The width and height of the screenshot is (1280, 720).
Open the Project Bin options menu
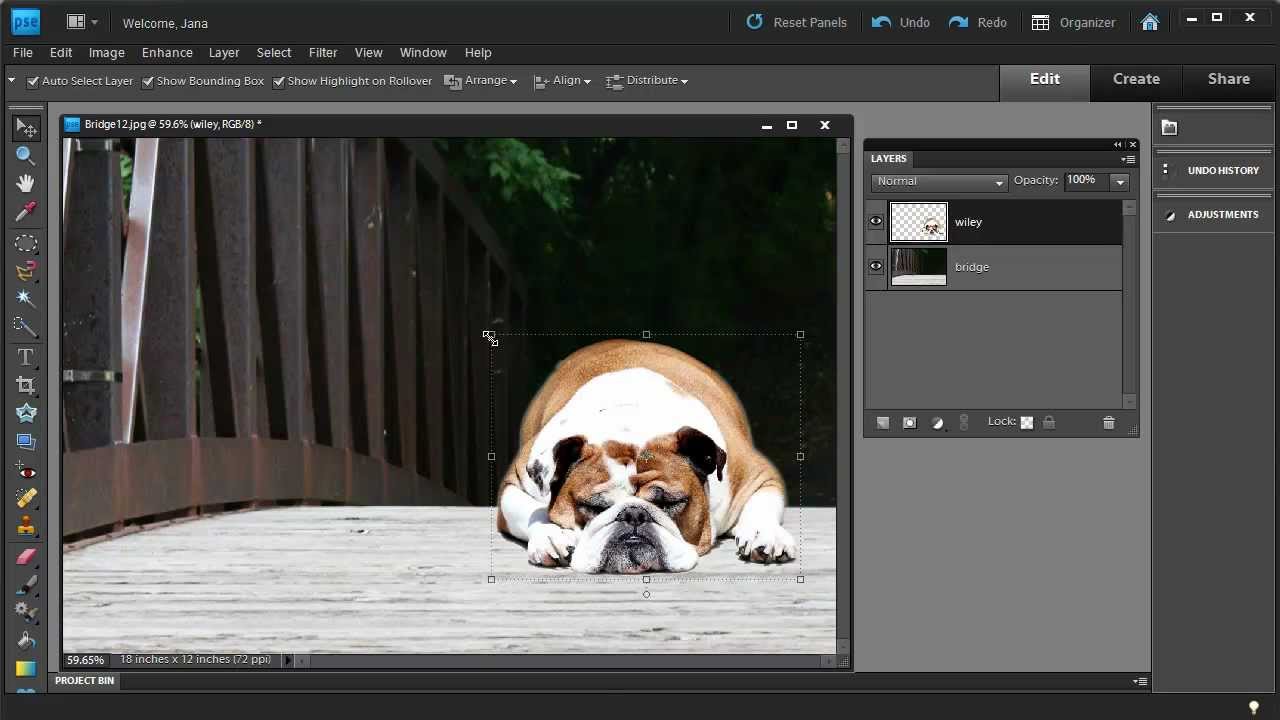click(x=1139, y=681)
